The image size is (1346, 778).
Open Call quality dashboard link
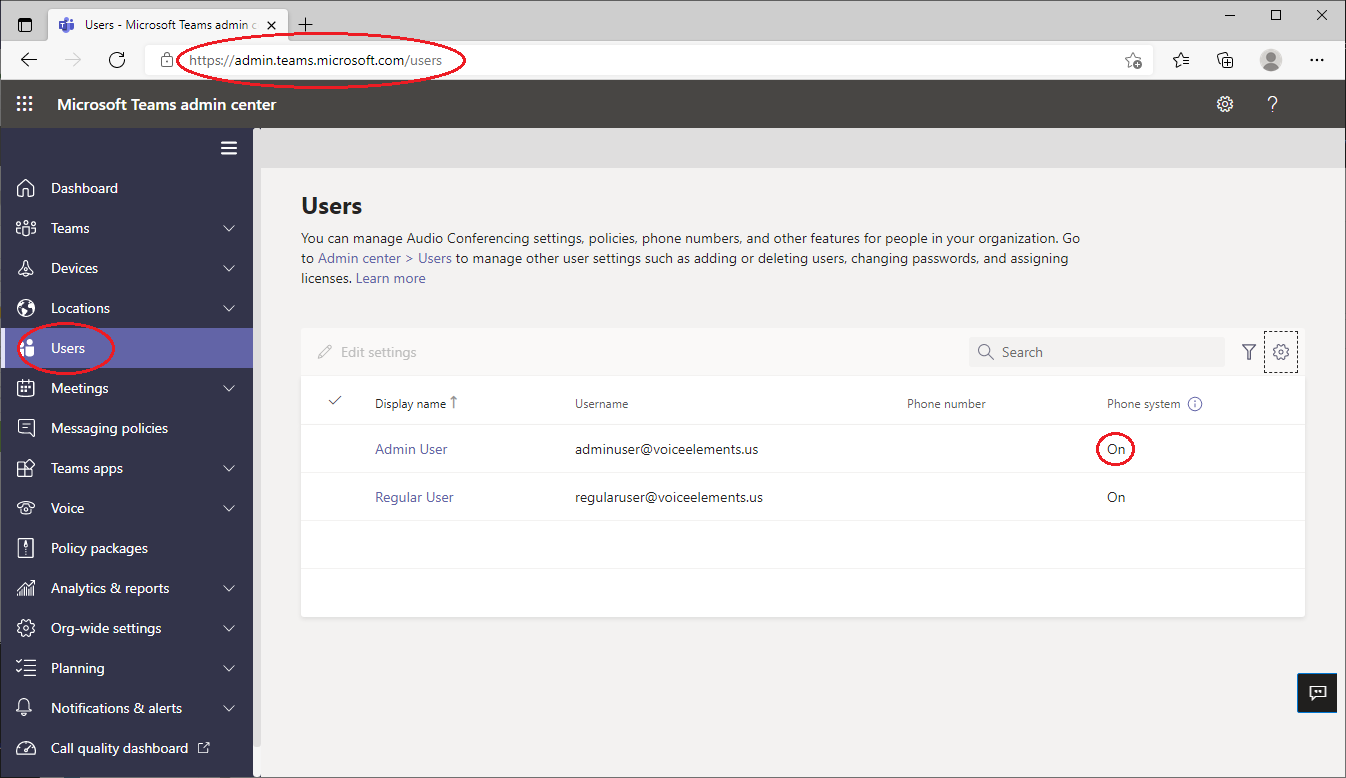click(126, 748)
